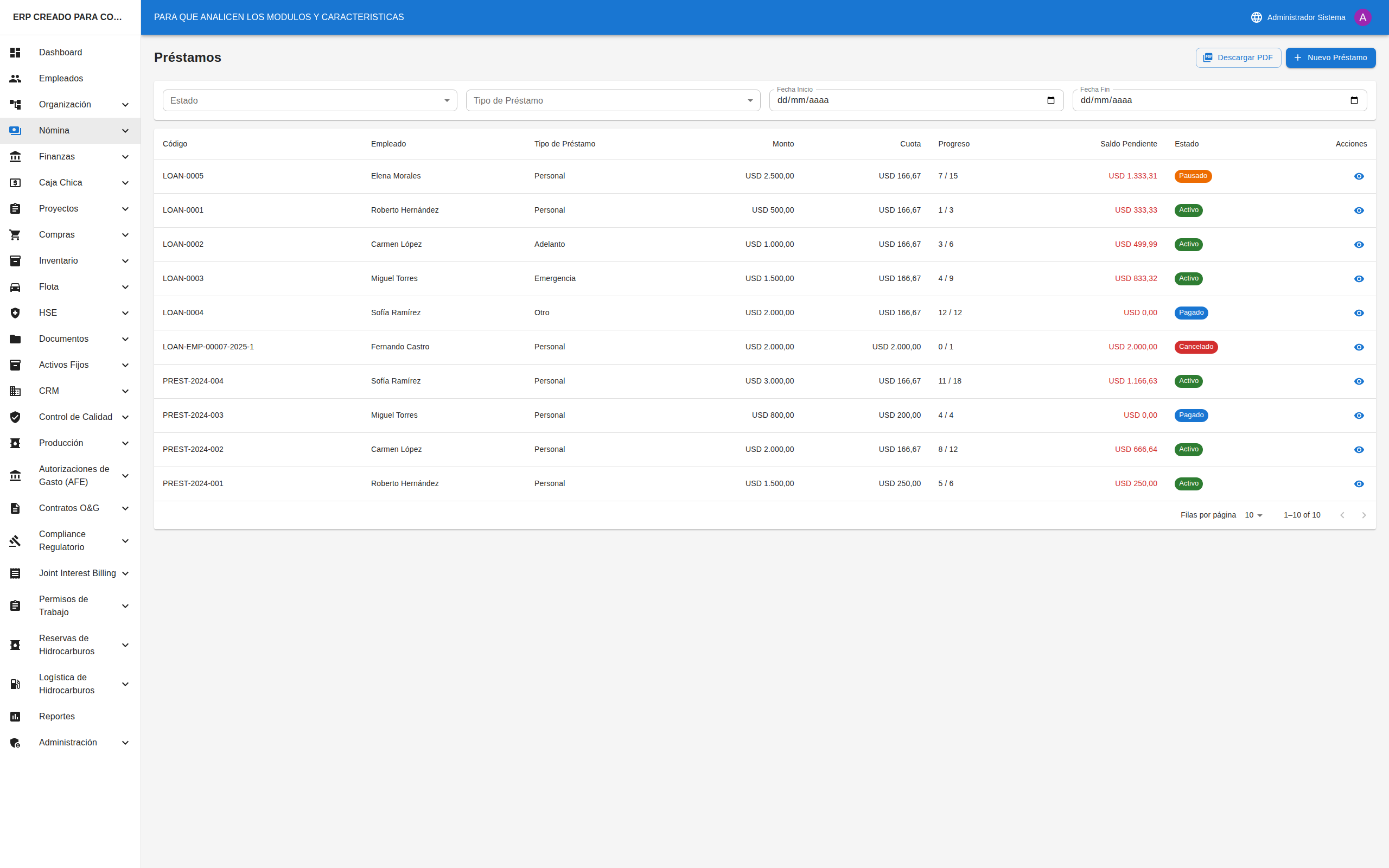Change rows per page dropdown
The width and height of the screenshot is (1389, 868).
coord(1253,515)
